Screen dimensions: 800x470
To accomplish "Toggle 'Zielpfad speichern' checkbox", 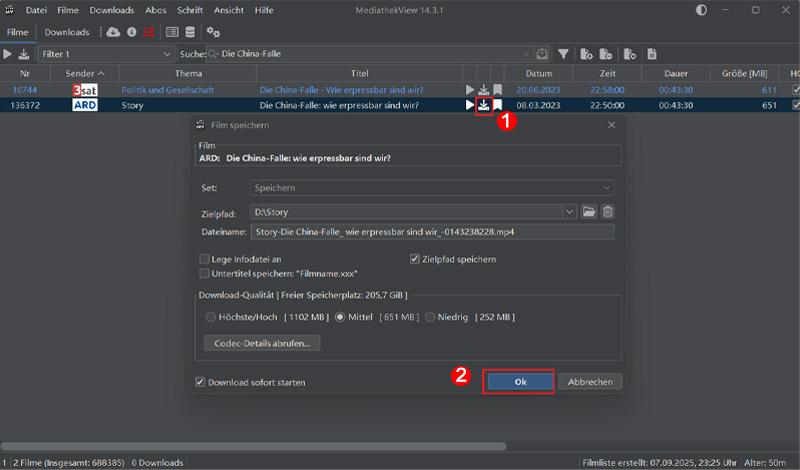I will click(x=414, y=259).
